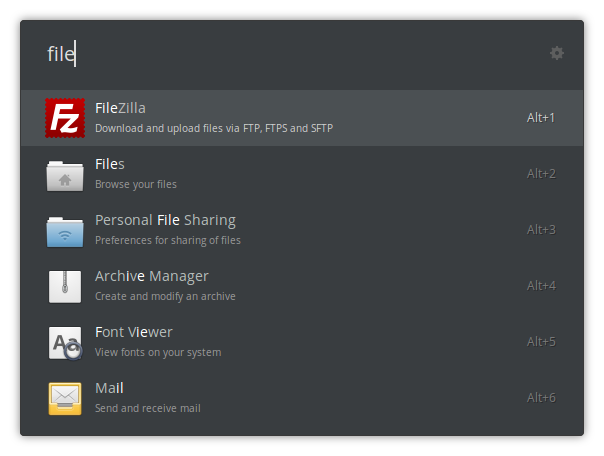The width and height of the screenshot is (604, 456).
Task: Click "Download and upload files" description
Action: pyautogui.click(x=213, y=128)
